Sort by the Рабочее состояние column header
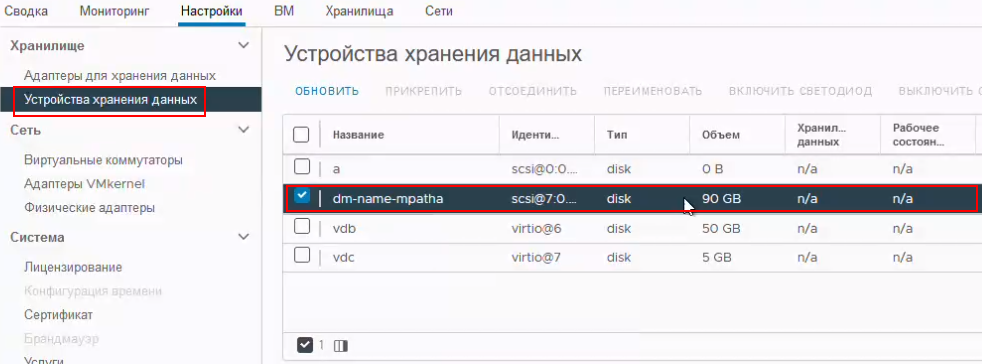This screenshot has width=982, height=364. [918, 135]
